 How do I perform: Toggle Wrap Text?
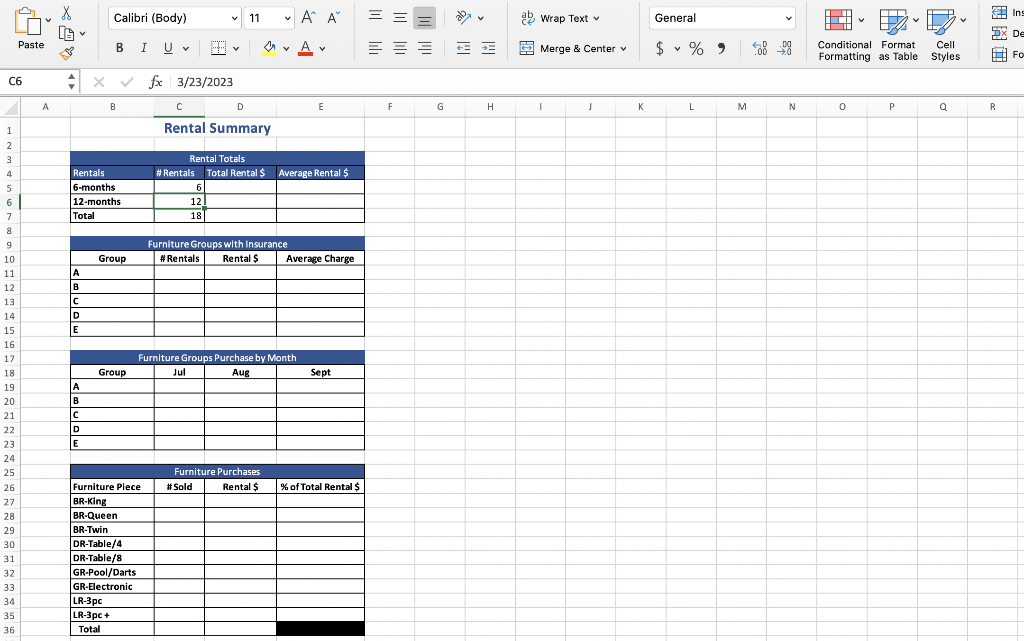point(560,18)
